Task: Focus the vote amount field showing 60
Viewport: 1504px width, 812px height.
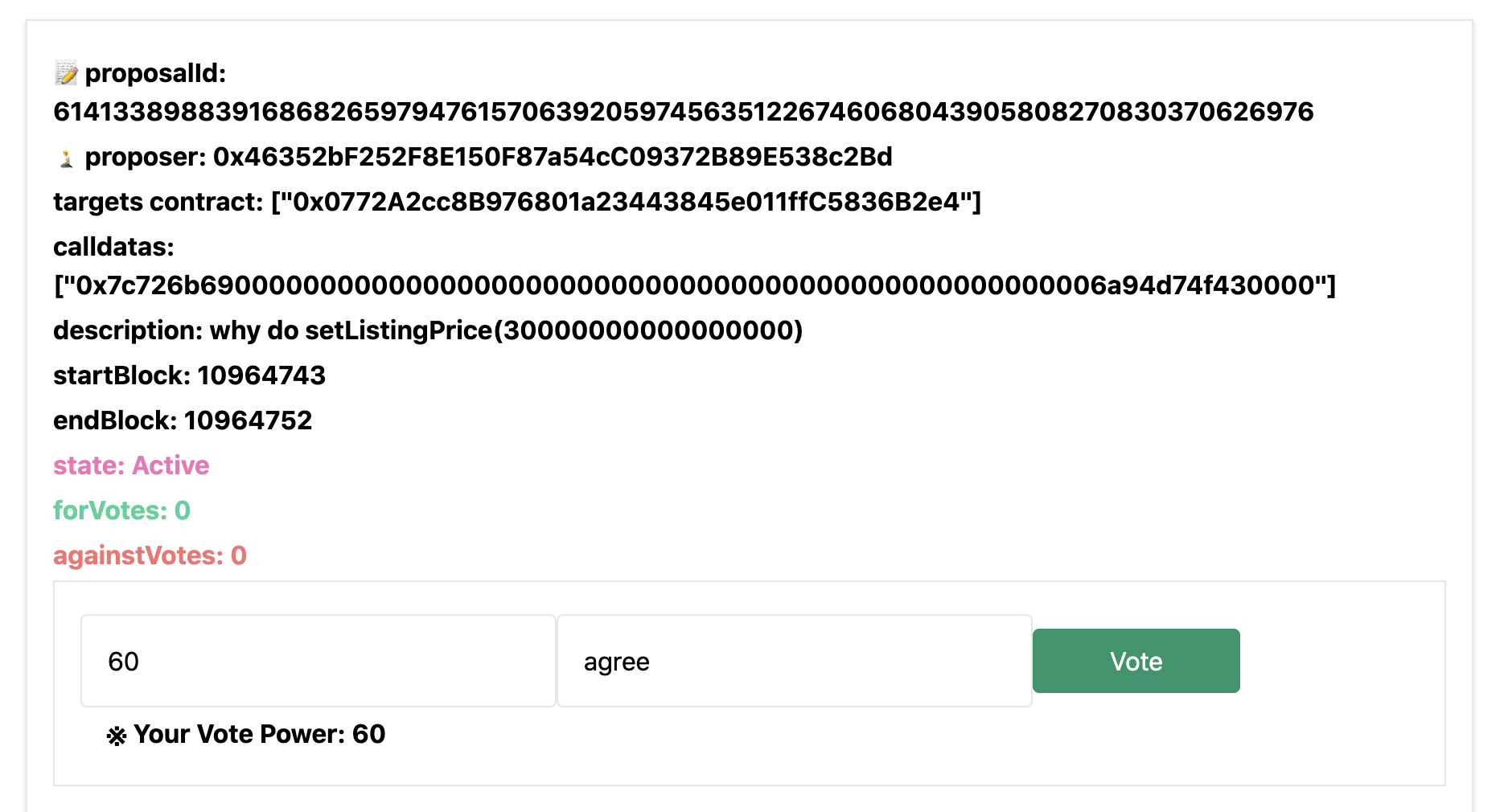Action: (318, 661)
